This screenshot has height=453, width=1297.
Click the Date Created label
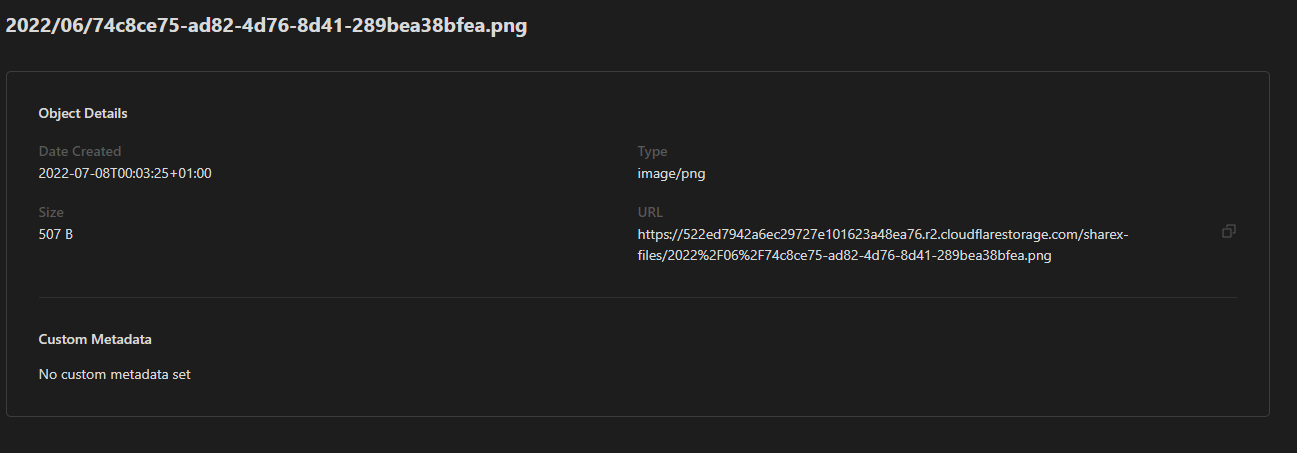coord(80,151)
